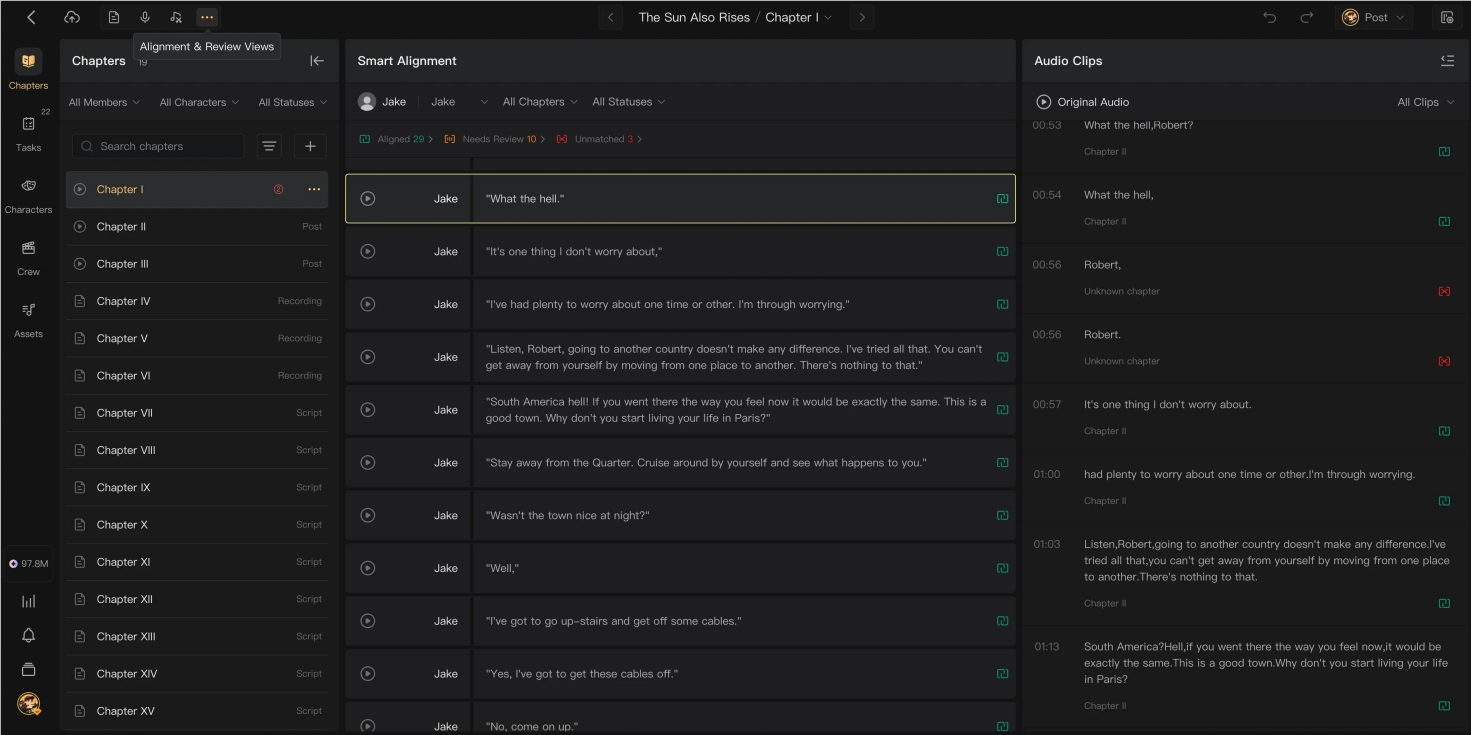Image resolution: width=1471 pixels, height=735 pixels.
Task: Open the three-dots Alignment & Review Views button
Action: click(207, 17)
